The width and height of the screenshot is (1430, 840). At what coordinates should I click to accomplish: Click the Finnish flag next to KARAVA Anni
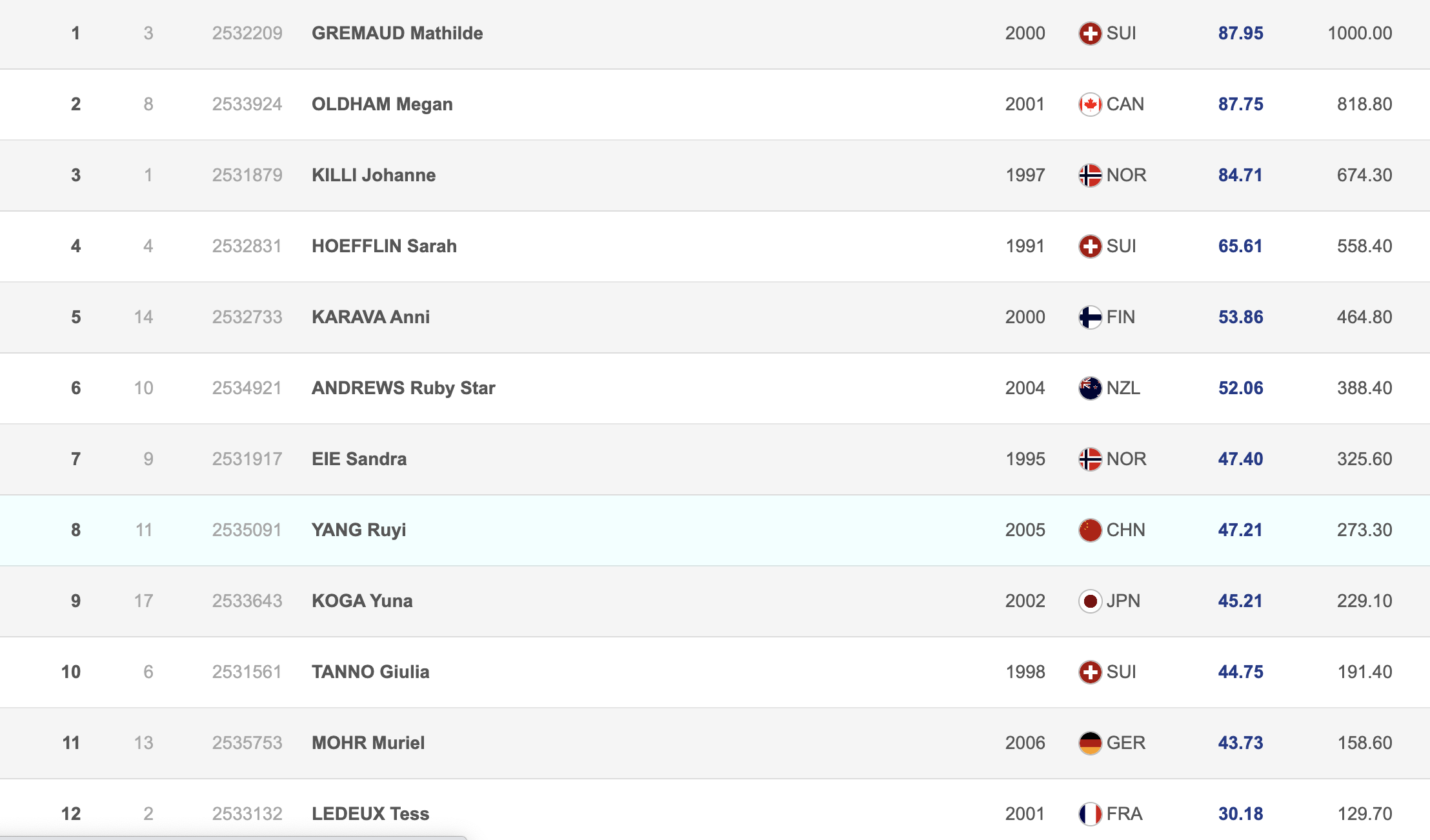[x=1090, y=317]
